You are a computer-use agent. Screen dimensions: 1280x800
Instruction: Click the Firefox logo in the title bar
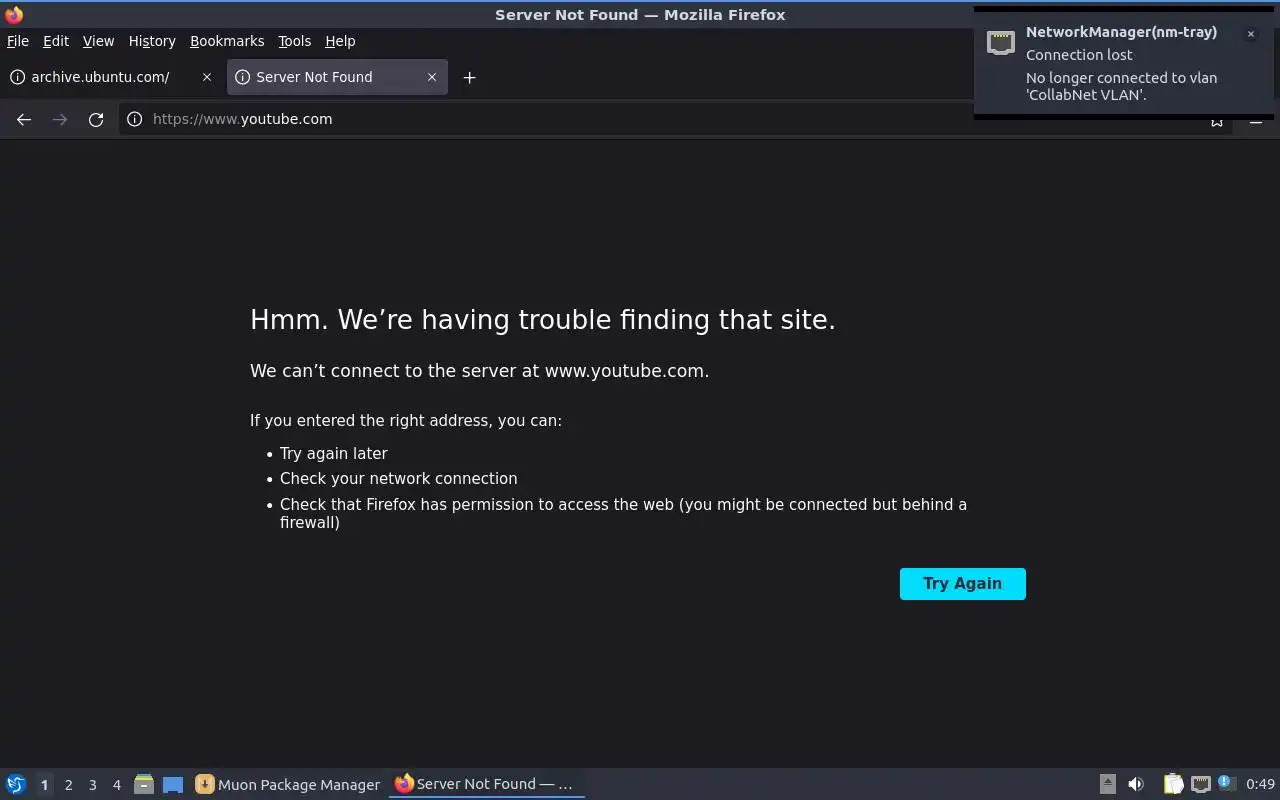tap(14, 14)
